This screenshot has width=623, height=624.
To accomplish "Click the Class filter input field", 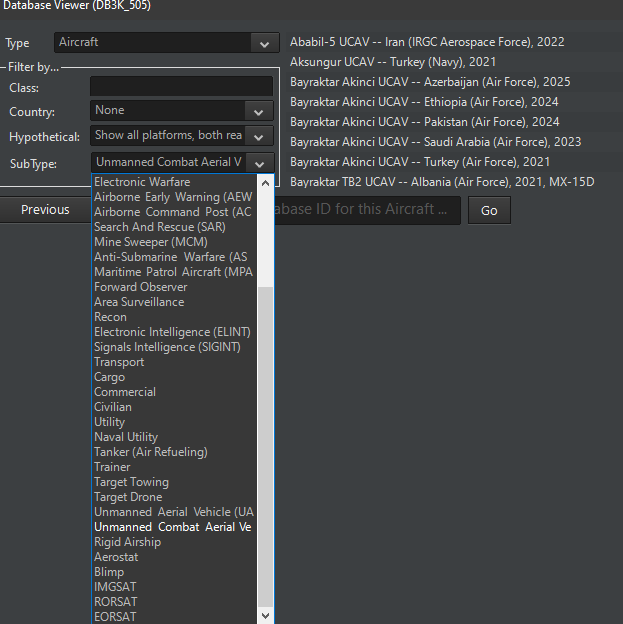I will (182, 86).
